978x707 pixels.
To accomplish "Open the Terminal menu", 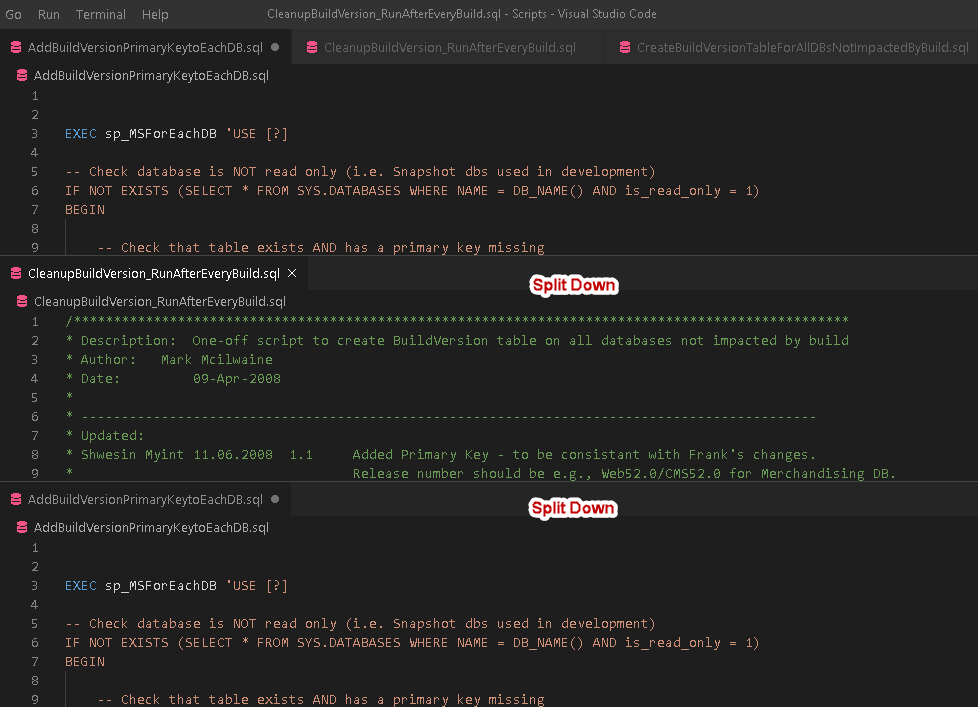I will 101,15.
